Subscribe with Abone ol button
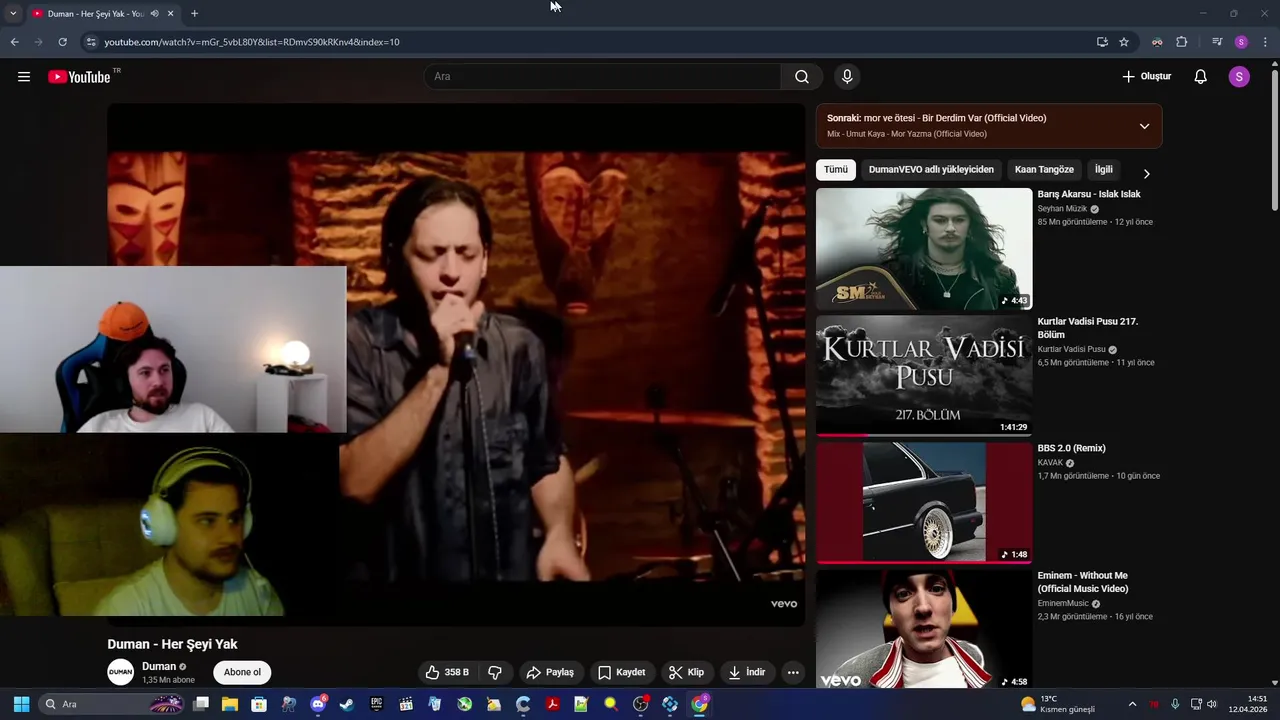The image size is (1280, 720). 242,672
